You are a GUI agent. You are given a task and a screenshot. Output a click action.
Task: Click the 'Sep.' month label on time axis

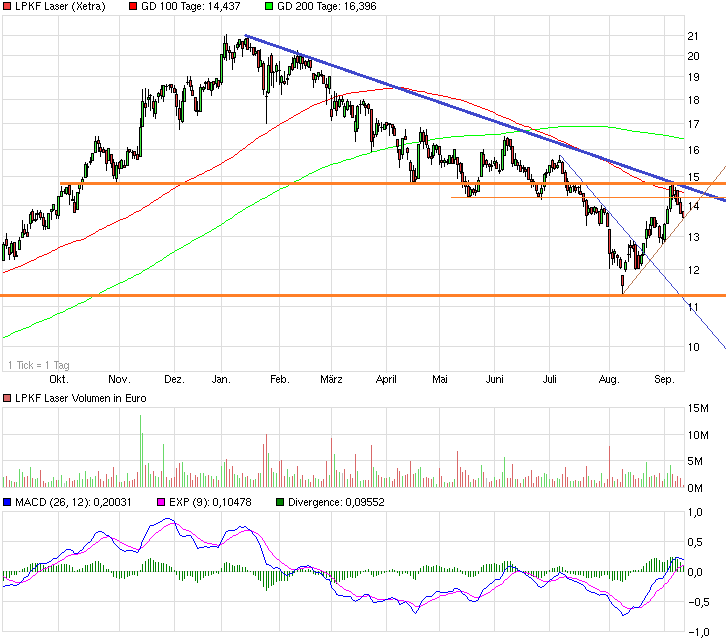coord(664,379)
